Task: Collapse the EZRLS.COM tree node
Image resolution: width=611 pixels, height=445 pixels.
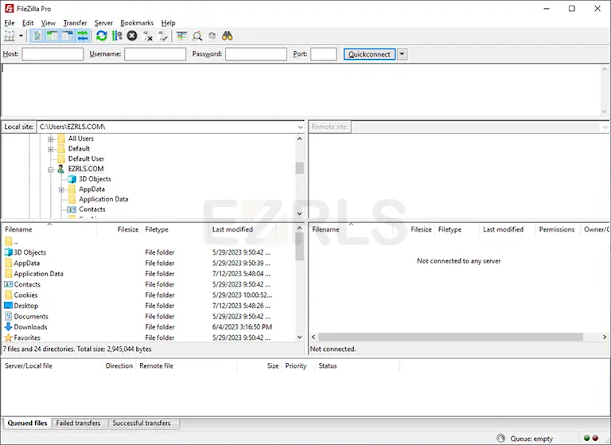Action: pyautogui.click(x=51, y=170)
